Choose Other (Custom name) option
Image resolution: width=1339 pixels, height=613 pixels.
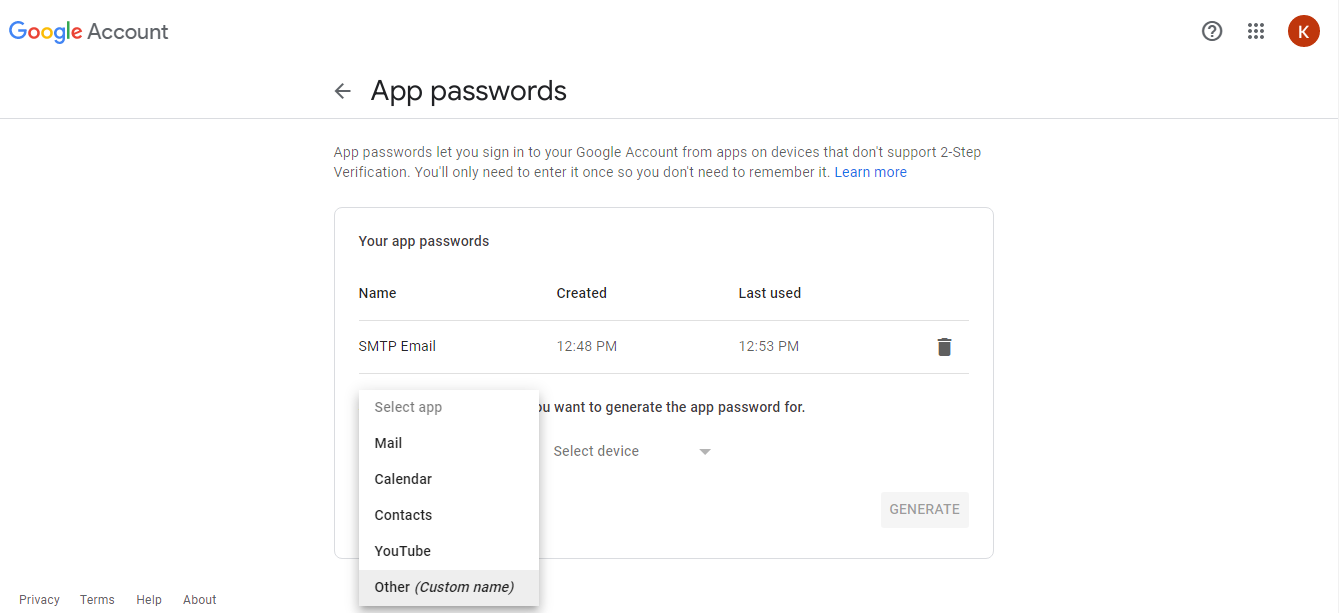(x=444, y=587)
